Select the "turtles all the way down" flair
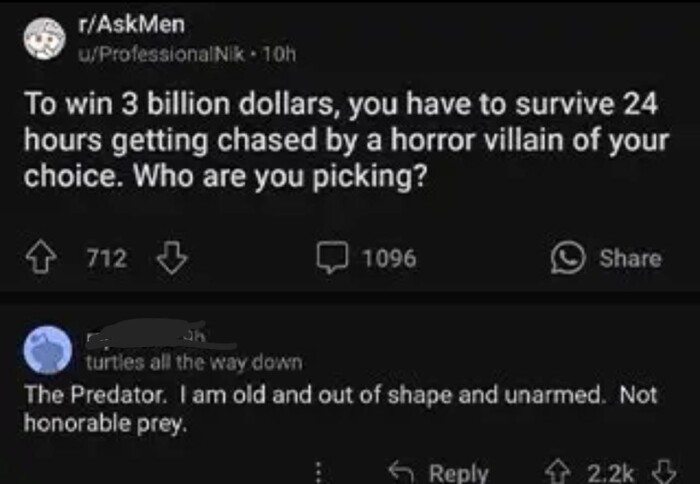 pyautogui.click(x=193, y=361)
